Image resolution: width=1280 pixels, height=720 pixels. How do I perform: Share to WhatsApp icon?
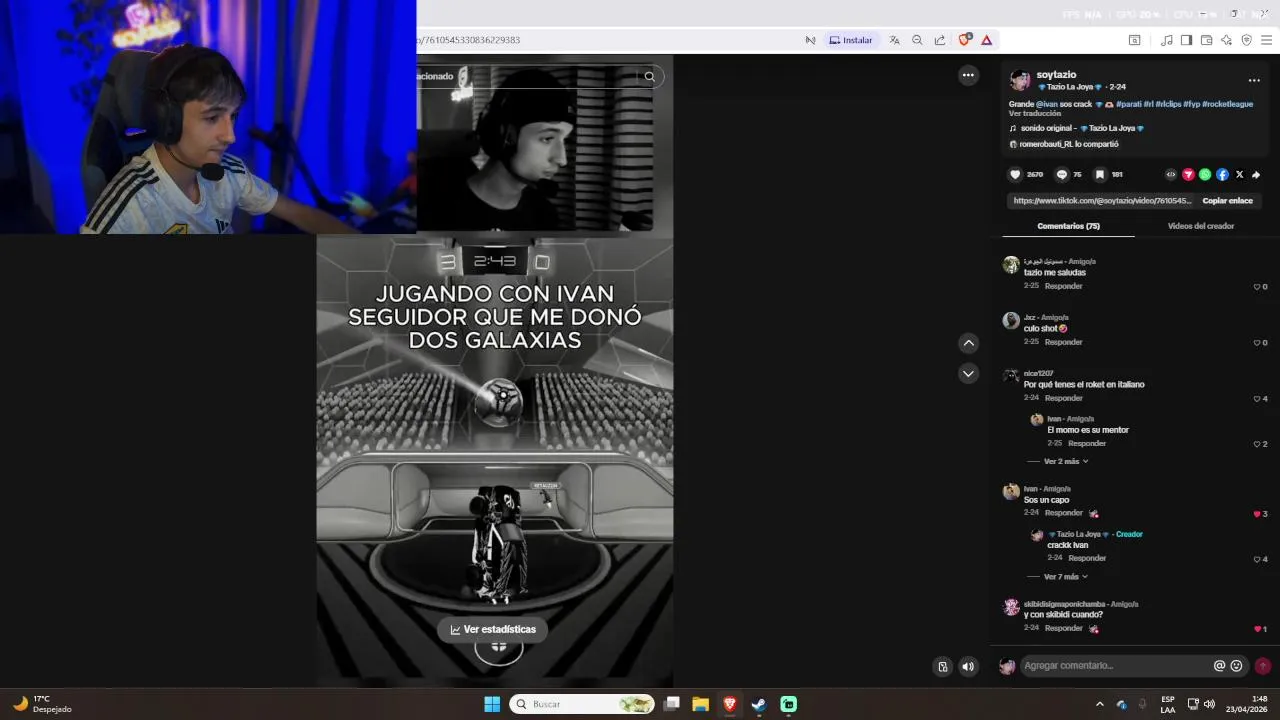1205,174
